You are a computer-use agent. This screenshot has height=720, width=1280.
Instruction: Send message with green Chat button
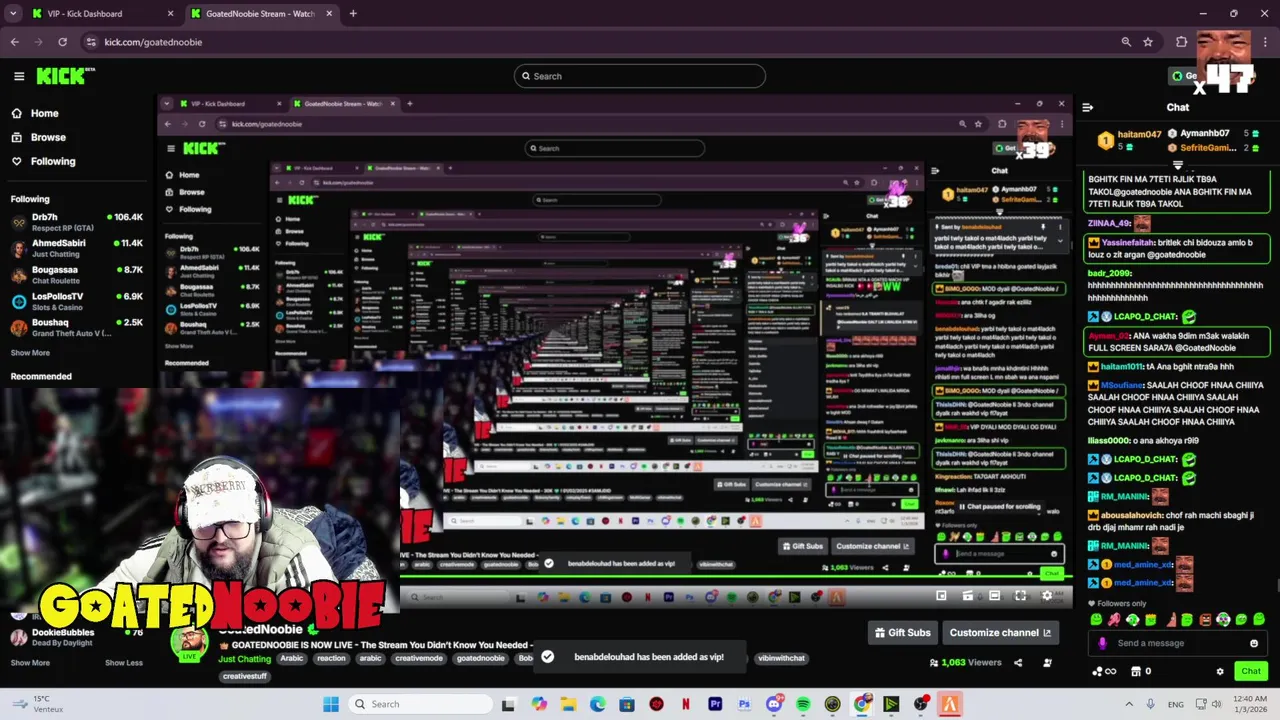pos(1251,671)
